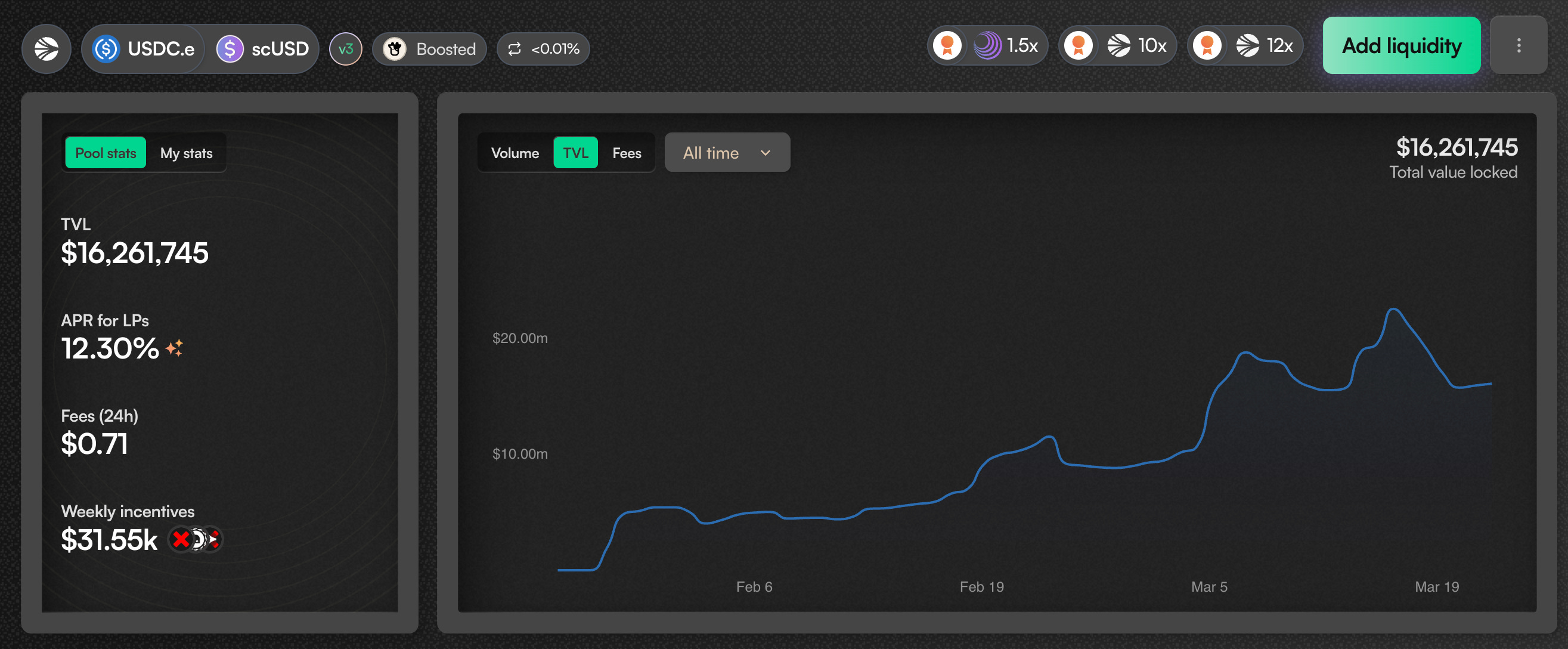Switch to Pool stats view
This screenshot has height=649, width=1568.
[x=106, y=153]
